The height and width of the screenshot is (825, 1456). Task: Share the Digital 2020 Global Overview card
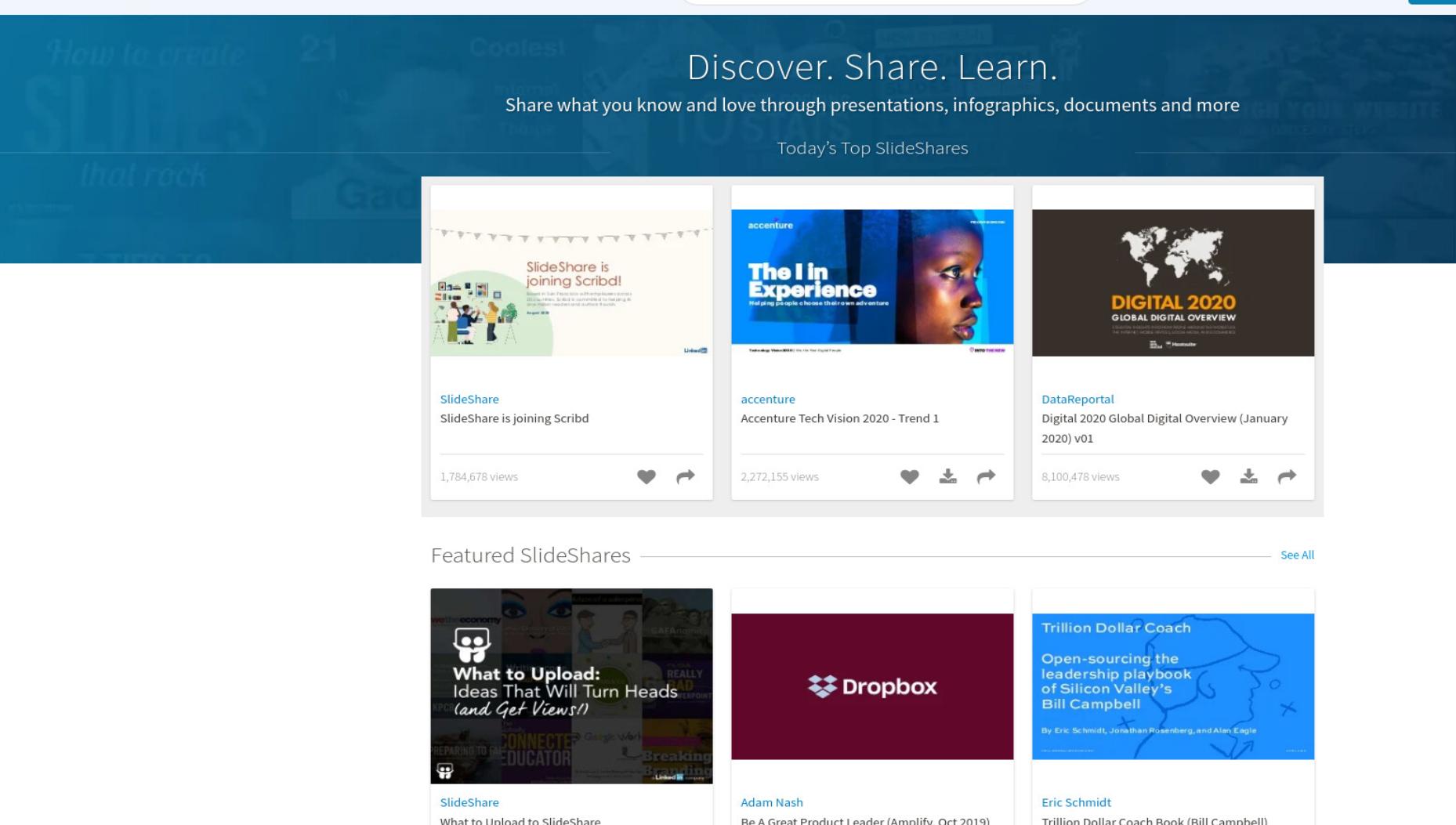pyautogui.click(x=1287, y=476)
